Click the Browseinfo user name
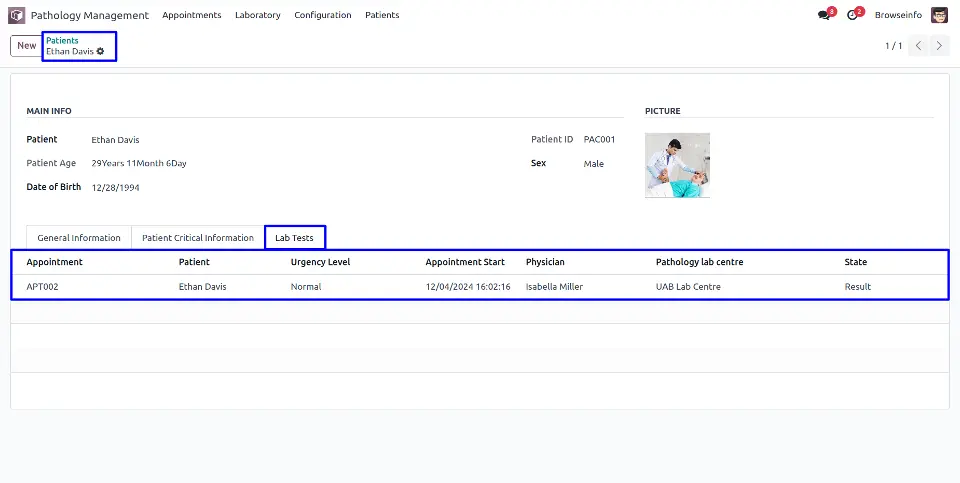960x483 pixels. [898, 15]
